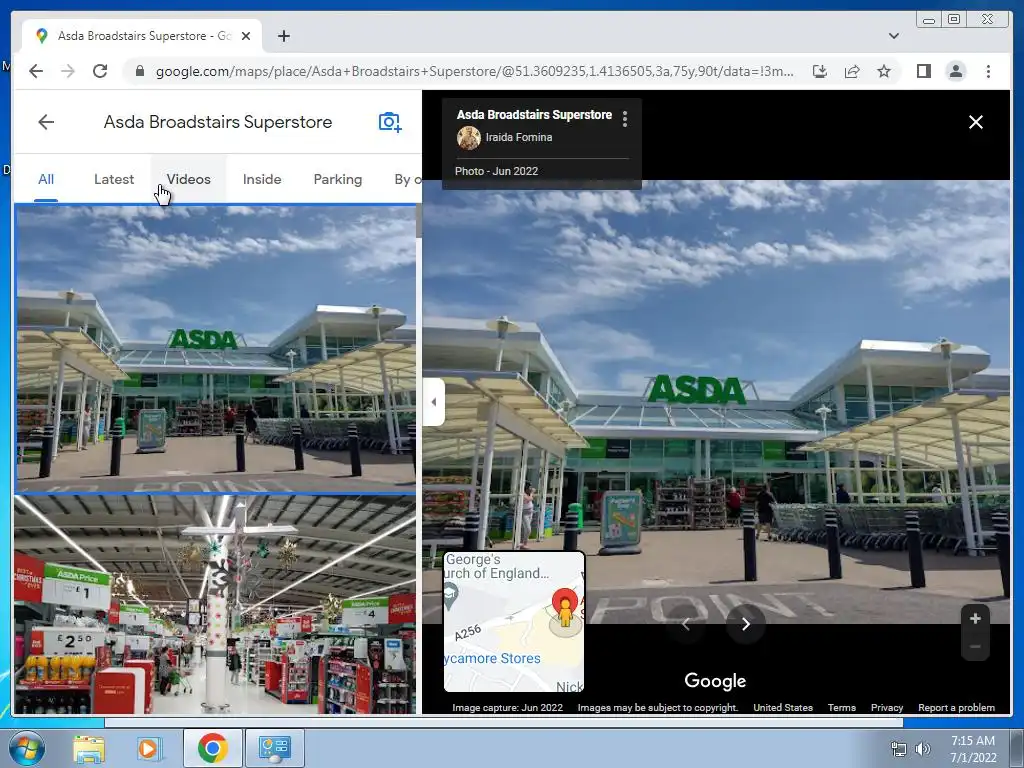The width and height of the screenshot is (1024, 768).
Task: Click the site lock icon
Action: point(139,71)
